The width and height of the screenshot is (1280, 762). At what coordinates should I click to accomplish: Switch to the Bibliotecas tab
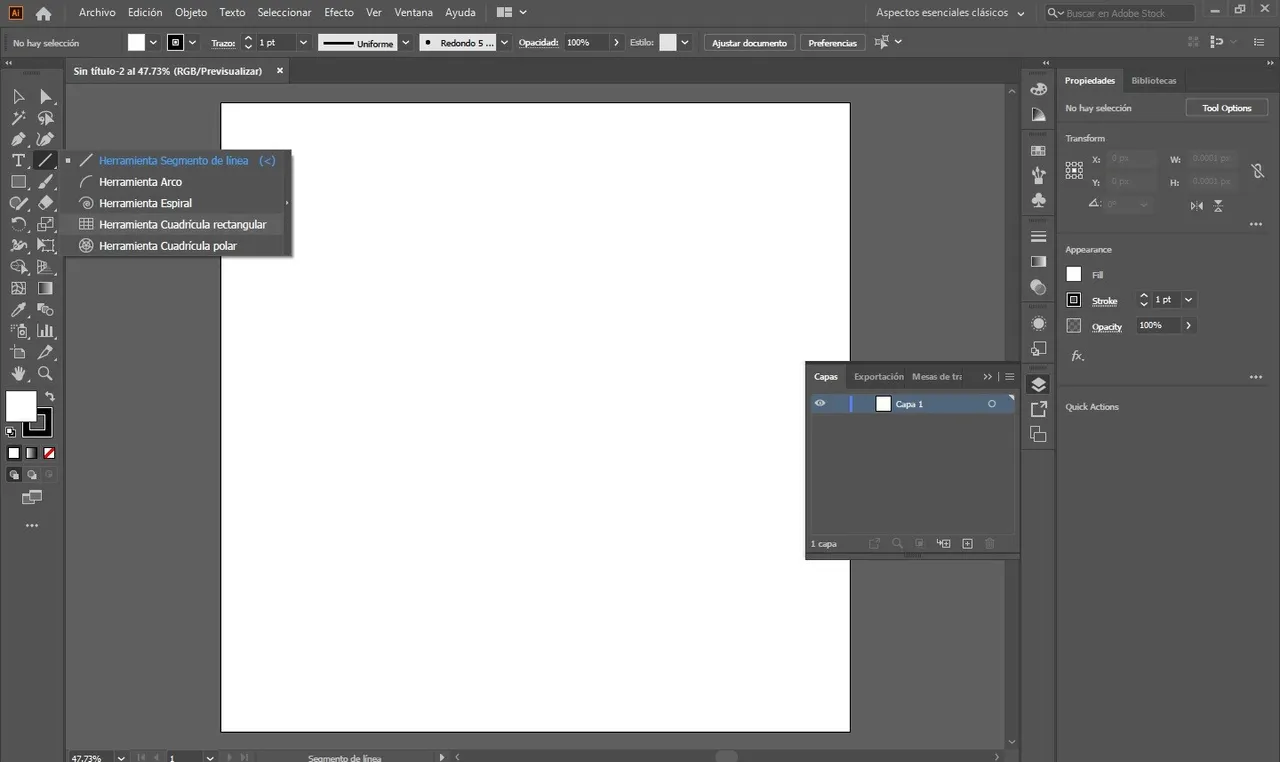click(1154, 81)
